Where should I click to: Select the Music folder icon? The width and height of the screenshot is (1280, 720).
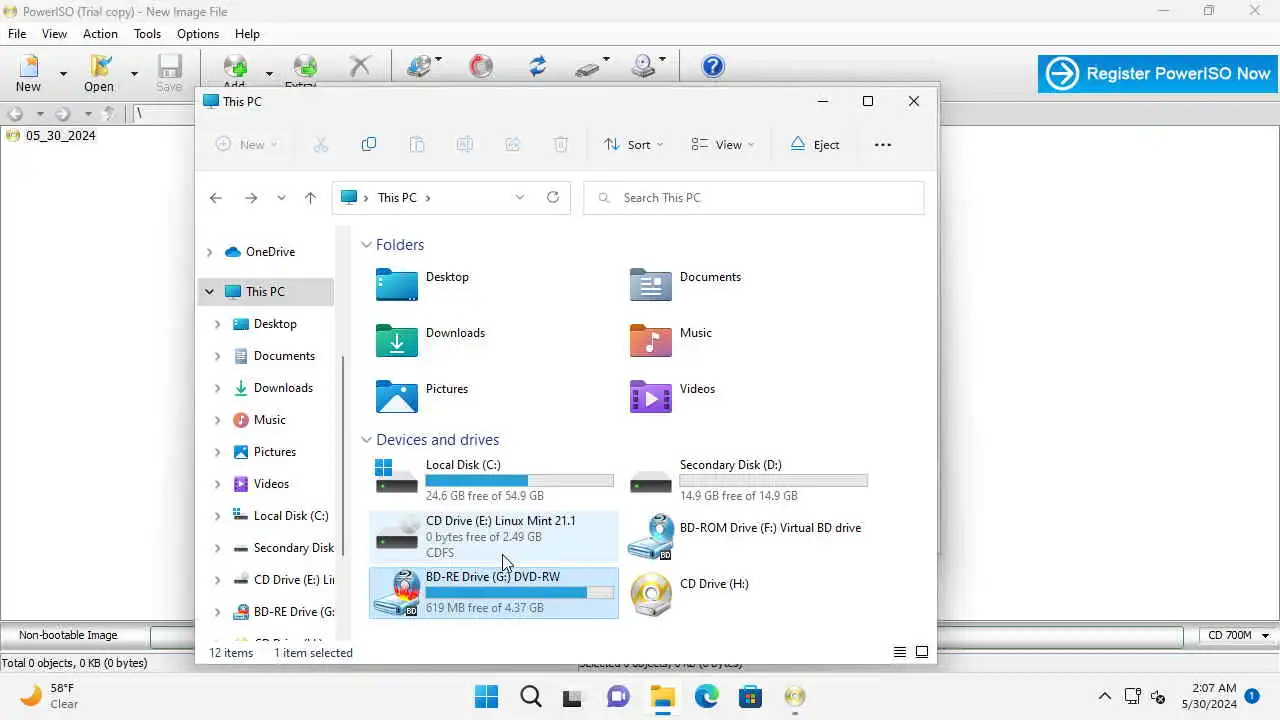point(651,341)
